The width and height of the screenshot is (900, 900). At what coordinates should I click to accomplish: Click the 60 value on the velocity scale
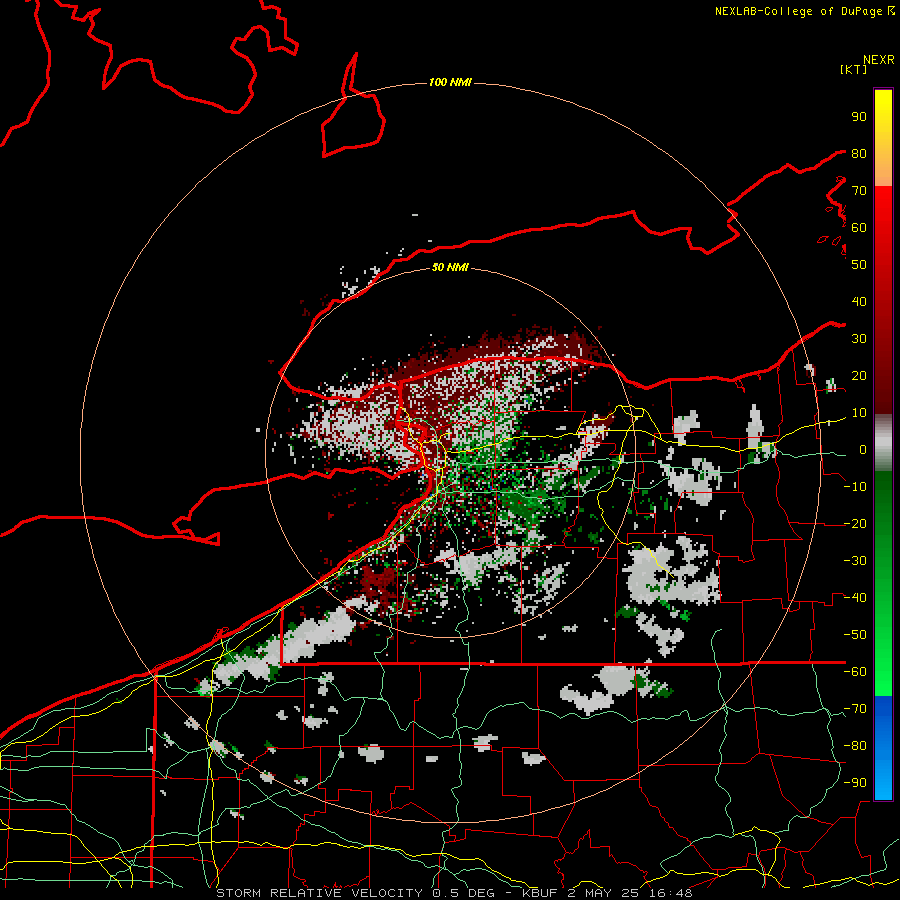pyautogui.click(x=859, y=227)
